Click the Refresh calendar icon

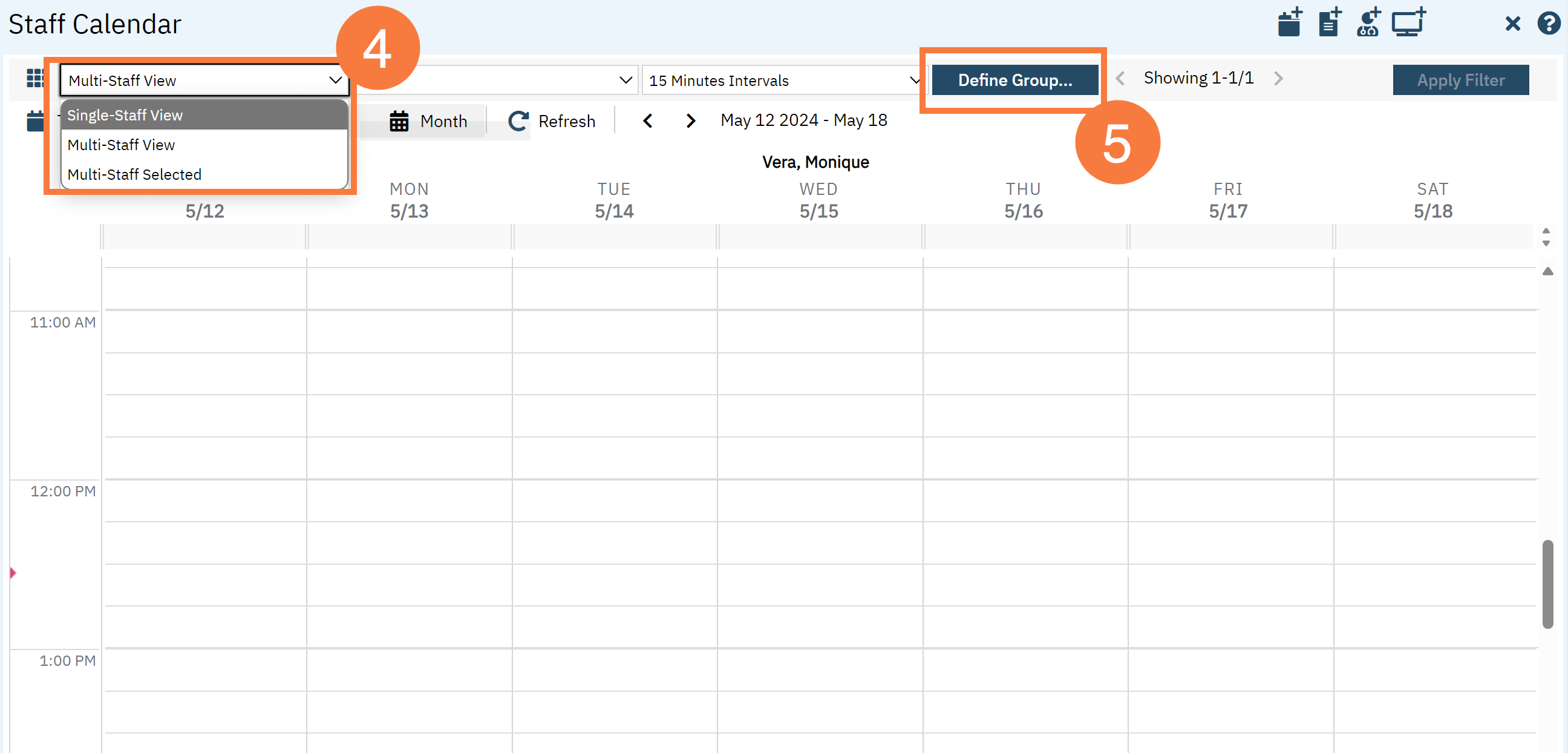coord(518,120)
